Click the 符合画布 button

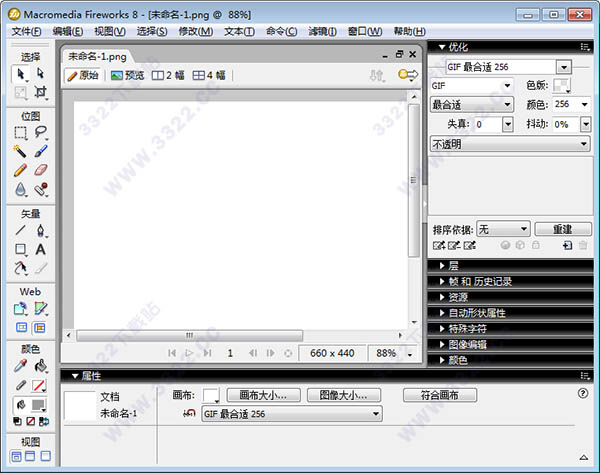[x=440, y=395]
